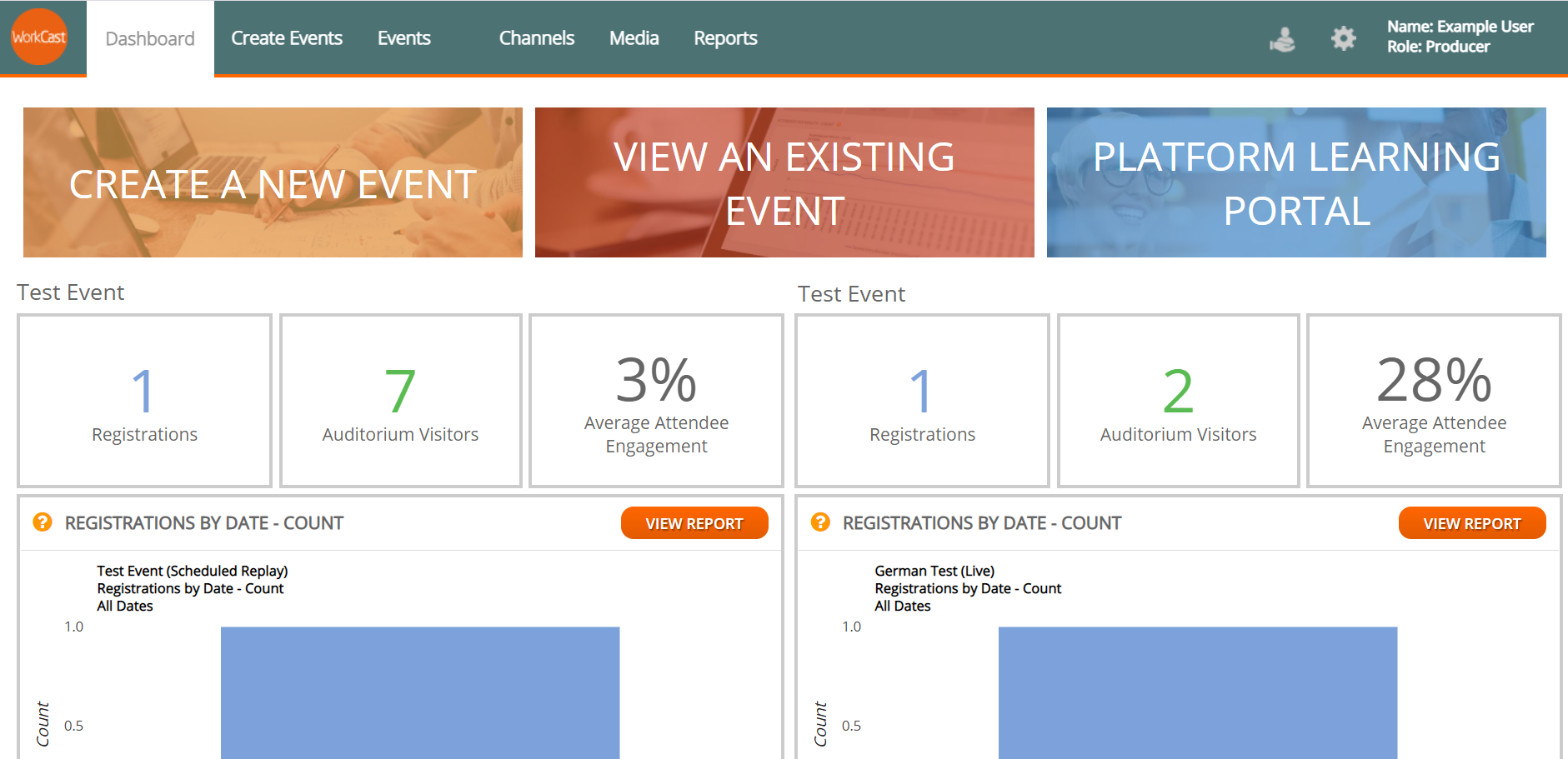Select the 28% Average Attendee Engagement tile

[1434, 401]
